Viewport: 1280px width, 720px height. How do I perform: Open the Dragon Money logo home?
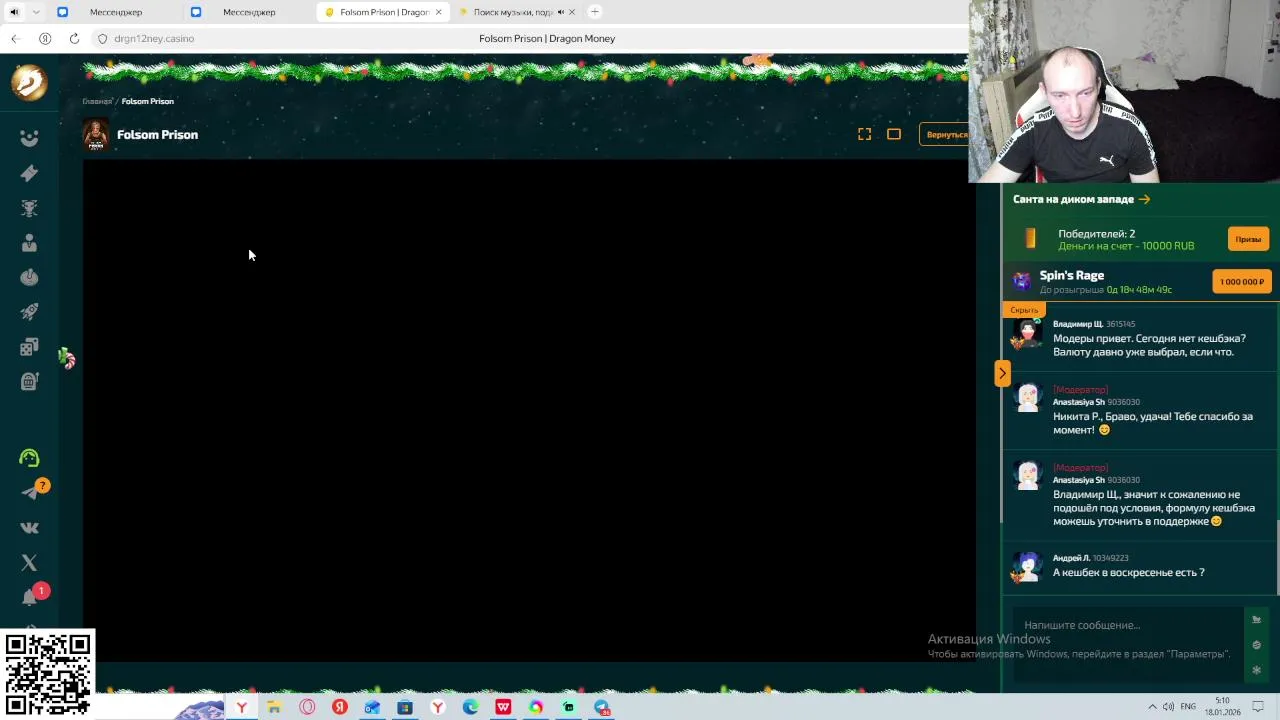(29, 82)
